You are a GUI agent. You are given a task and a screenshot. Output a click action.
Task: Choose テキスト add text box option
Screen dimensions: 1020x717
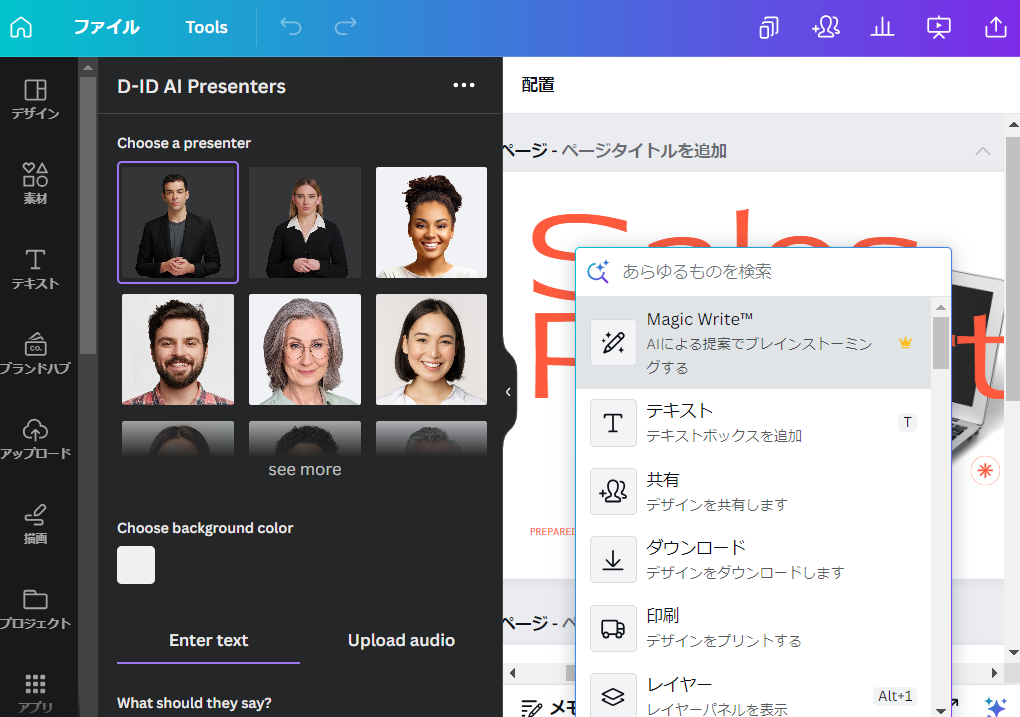(x=753, y=423)
